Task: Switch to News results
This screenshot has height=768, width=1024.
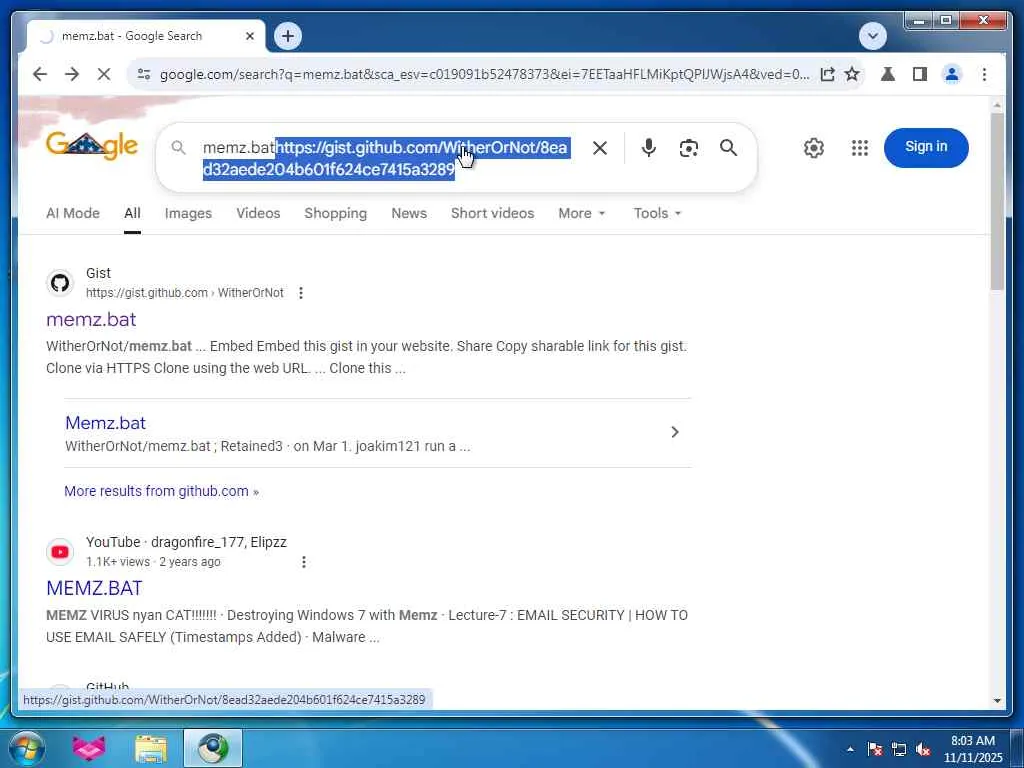Action: [x=409, y=213]
